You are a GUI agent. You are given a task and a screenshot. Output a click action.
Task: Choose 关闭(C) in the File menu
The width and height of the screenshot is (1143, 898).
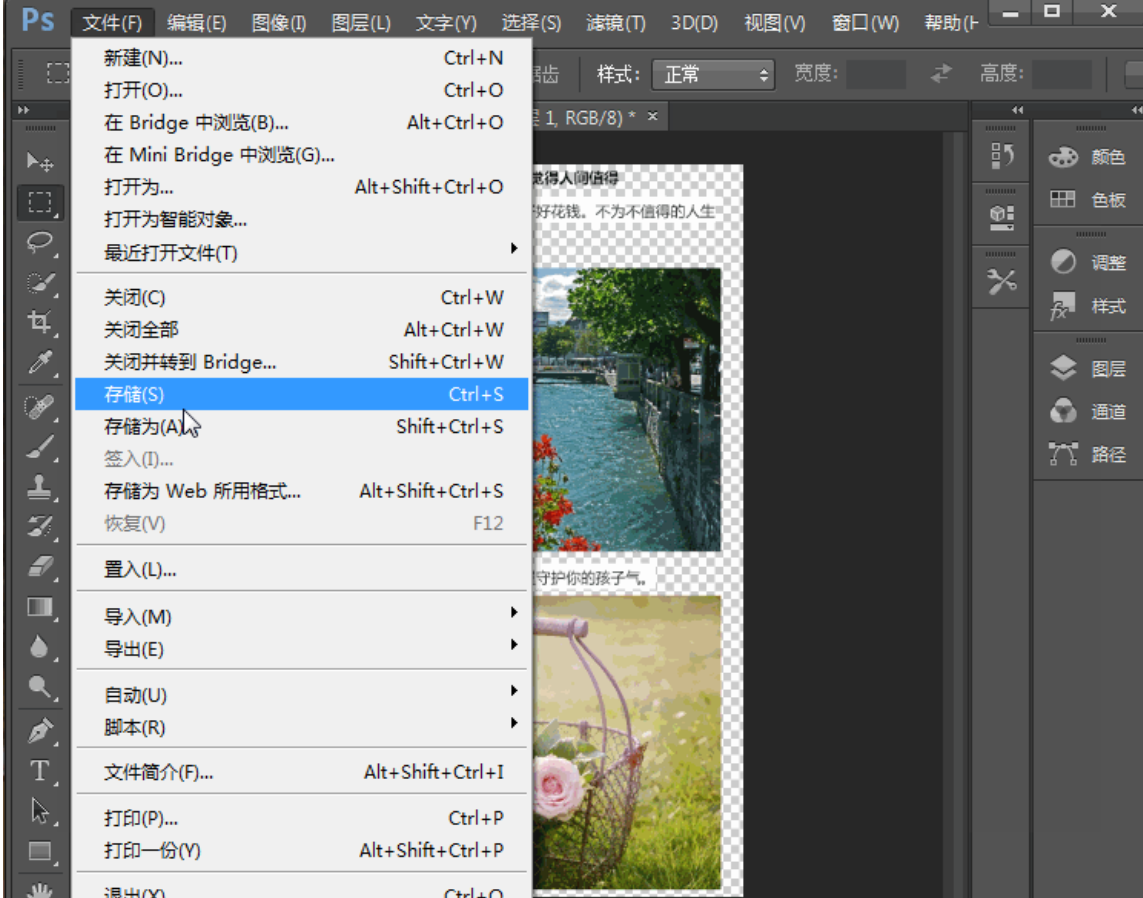302,297
